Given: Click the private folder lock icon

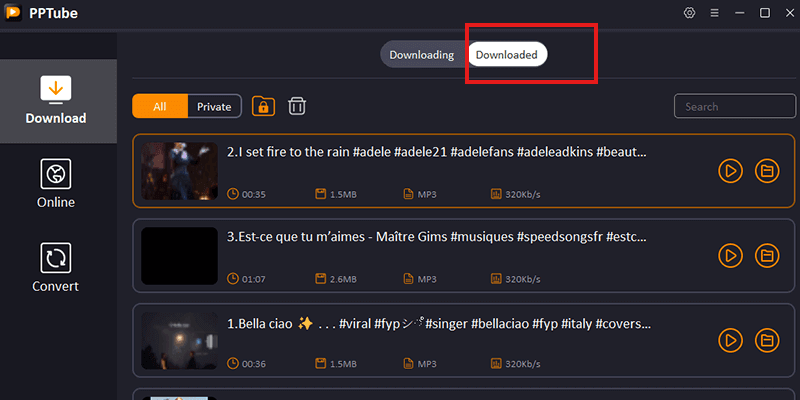Looking at the screenshot, I should point(263,106).
